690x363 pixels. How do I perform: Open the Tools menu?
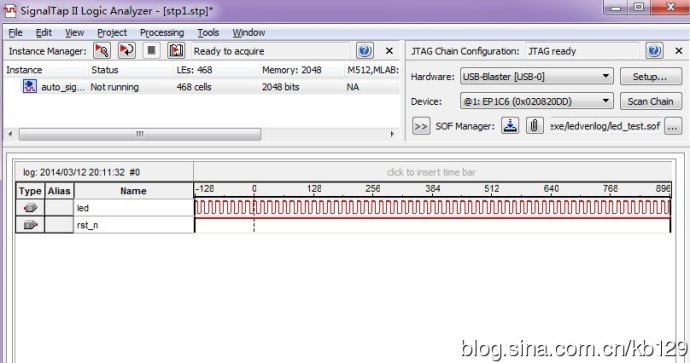point(208,33)
